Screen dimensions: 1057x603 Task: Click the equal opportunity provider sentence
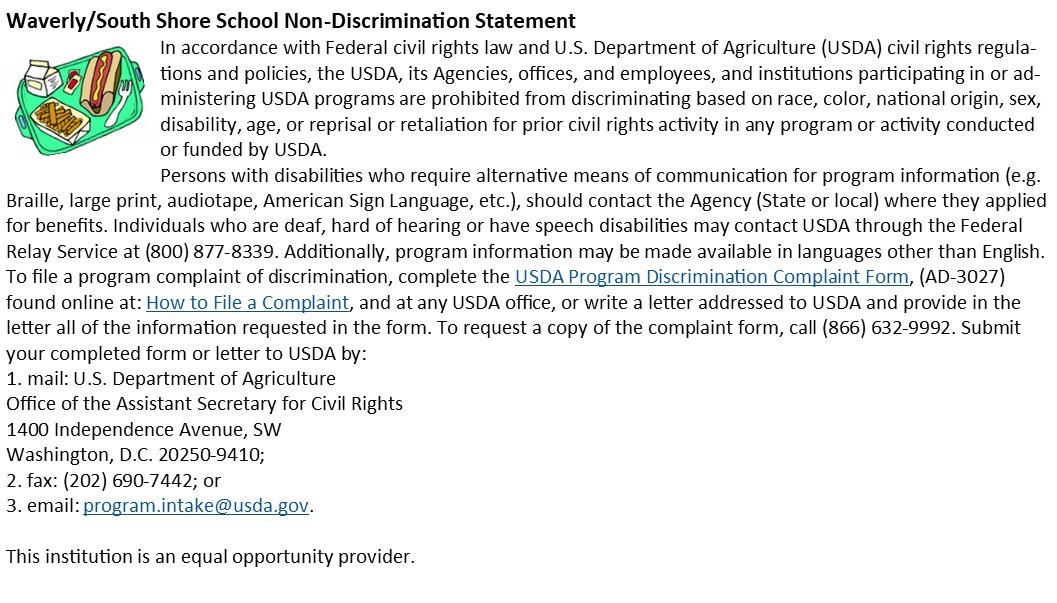[210, 557]
